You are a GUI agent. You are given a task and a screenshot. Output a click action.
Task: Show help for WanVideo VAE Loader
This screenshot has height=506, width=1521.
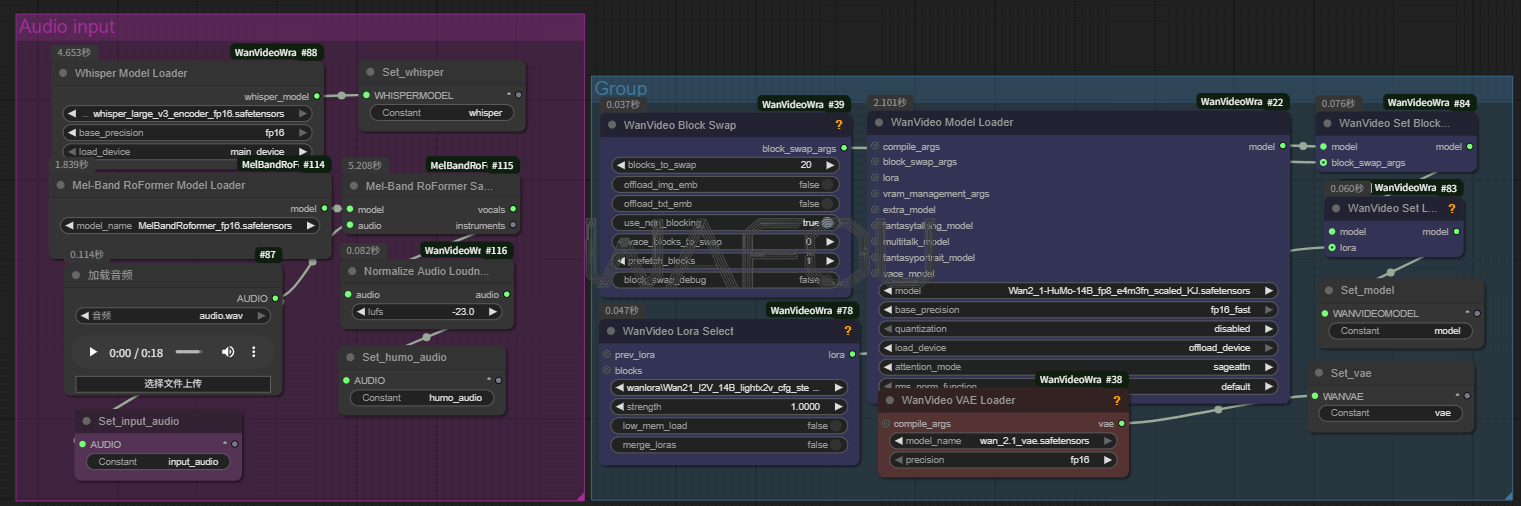tap(1116, 400)
